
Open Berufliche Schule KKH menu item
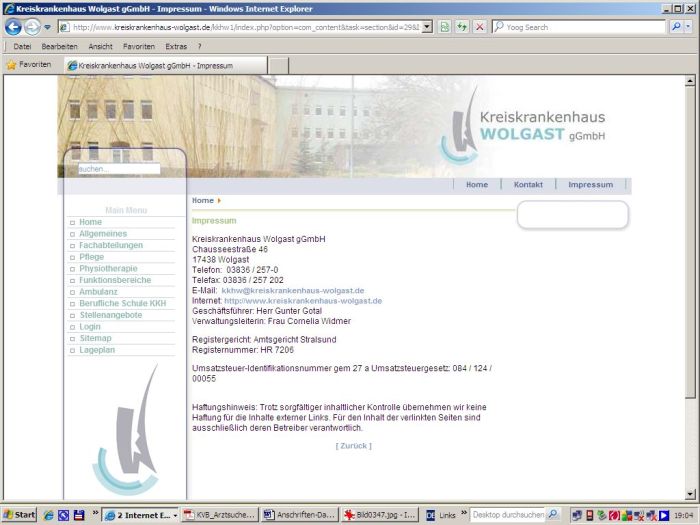click(123, 303)
